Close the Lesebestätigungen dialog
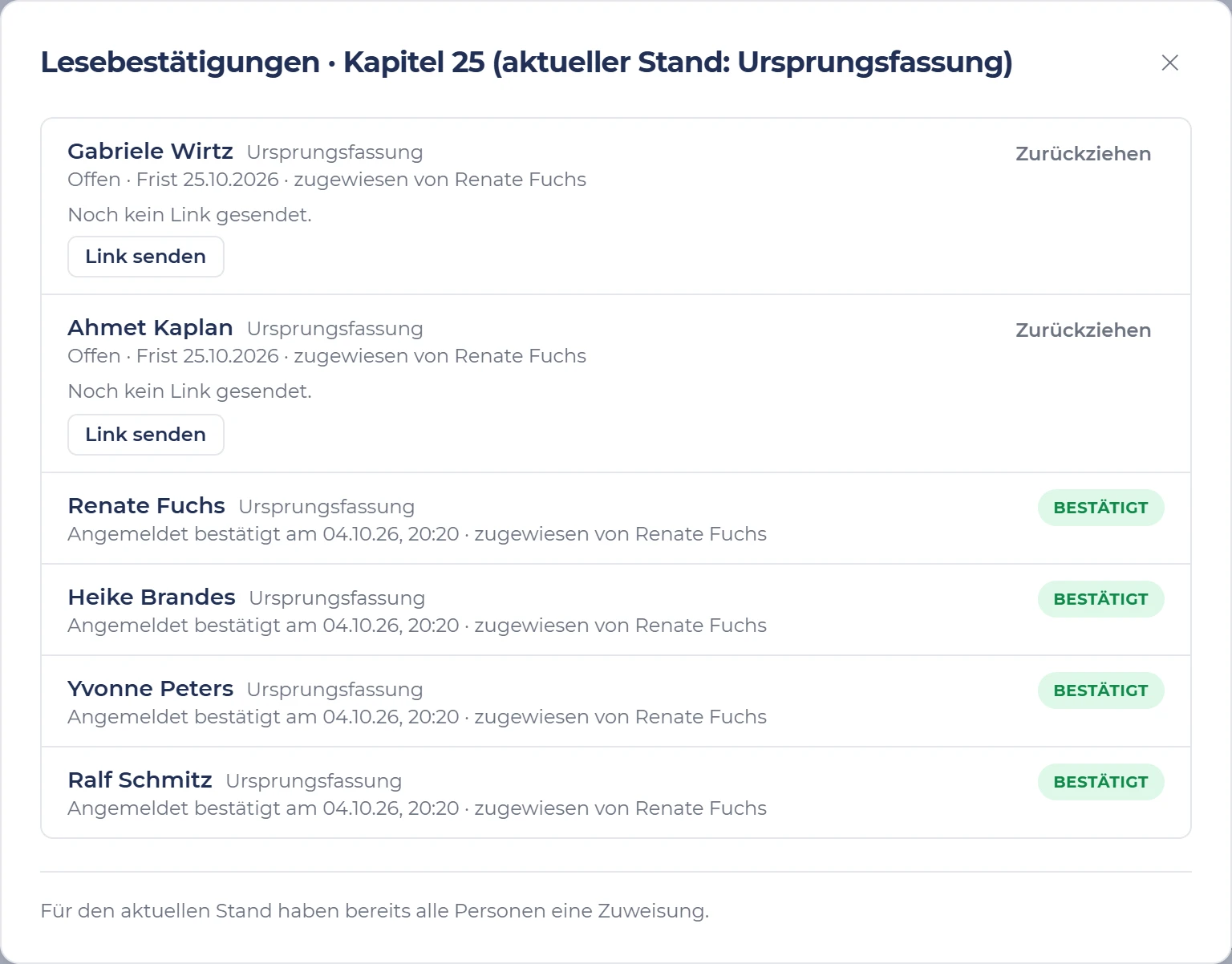 [1169, 63]
